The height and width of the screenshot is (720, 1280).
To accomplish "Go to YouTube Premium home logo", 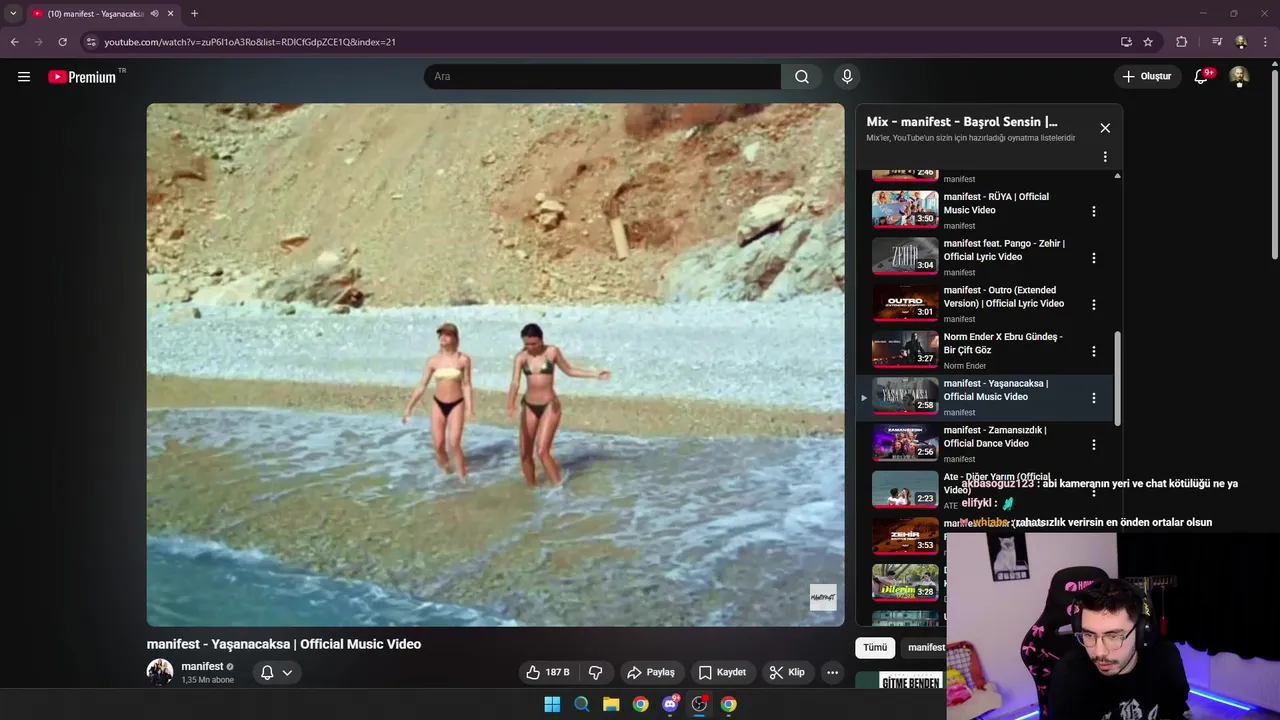I will 83,77.
